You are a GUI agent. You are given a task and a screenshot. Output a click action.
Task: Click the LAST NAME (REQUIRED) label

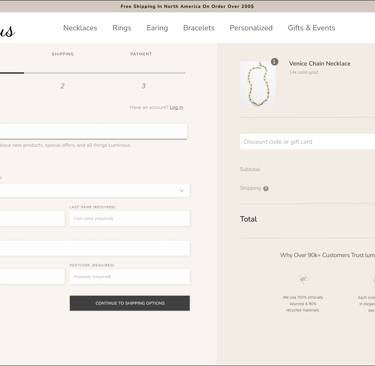pyautogui.click(x=92, y=207)
